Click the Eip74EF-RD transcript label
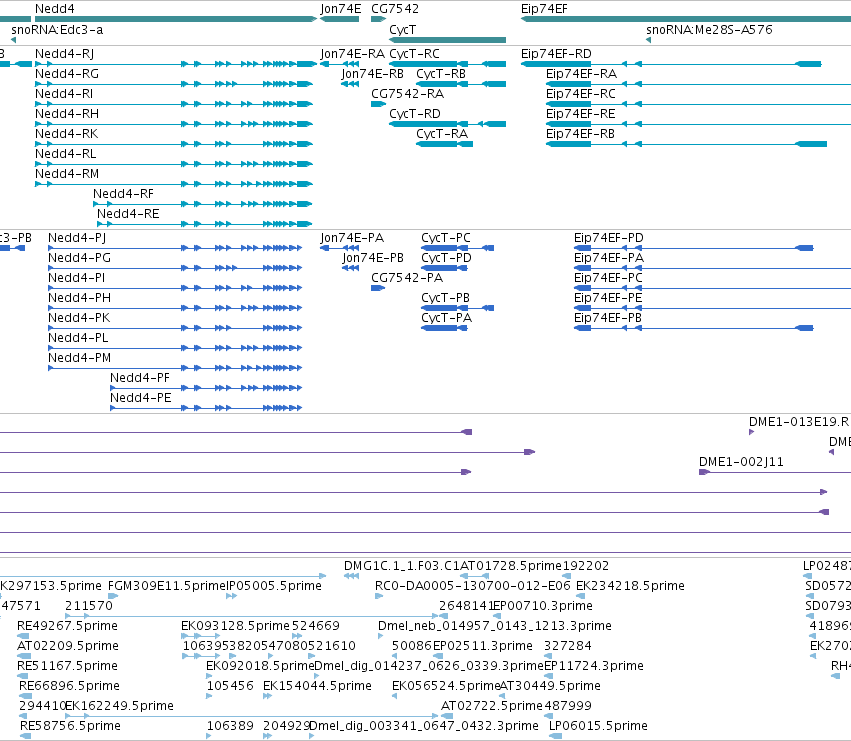The width and height of the screenshot is (851, 741). tap(556, 54)
